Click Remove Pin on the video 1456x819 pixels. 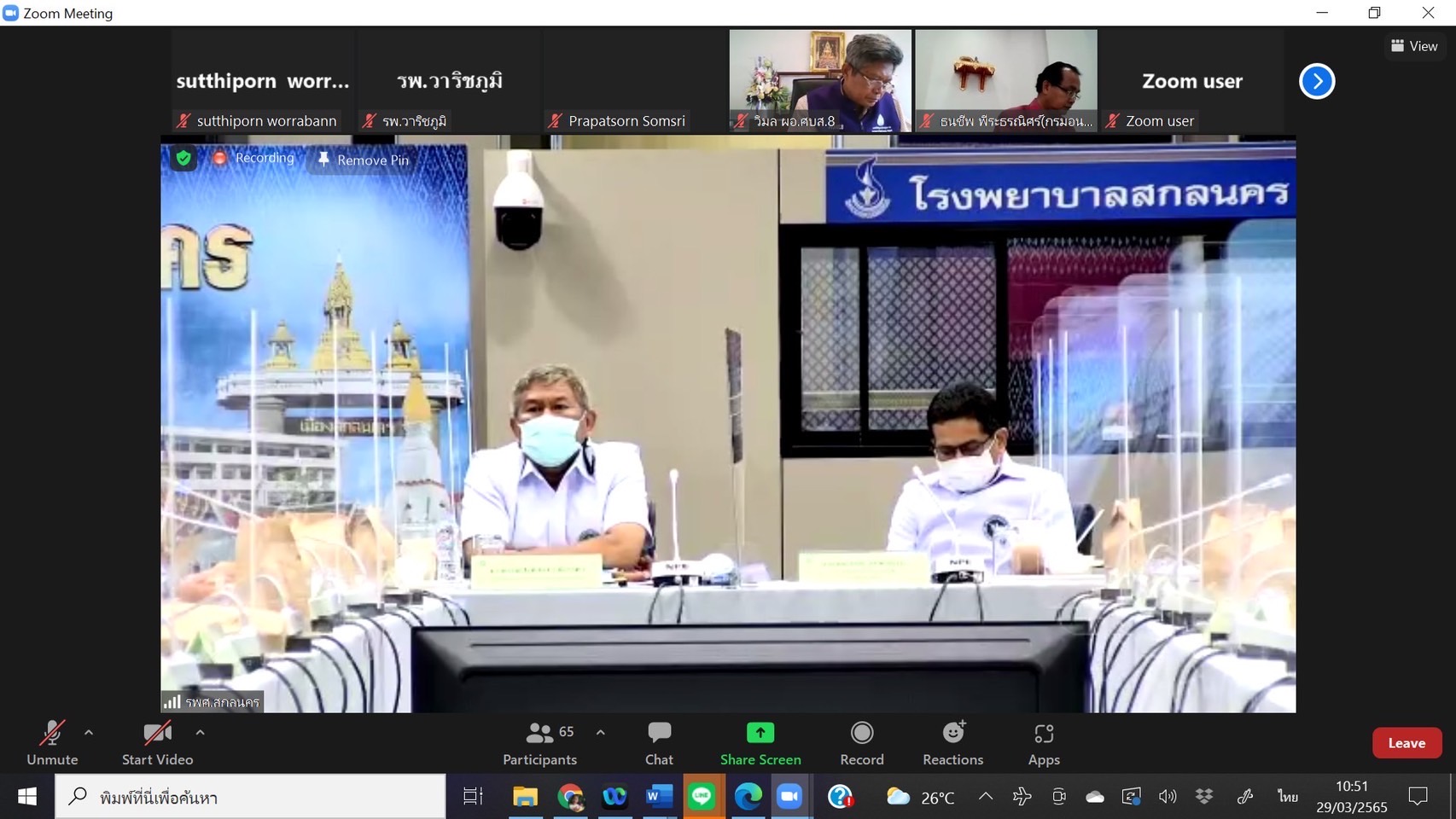coord(364,160)
